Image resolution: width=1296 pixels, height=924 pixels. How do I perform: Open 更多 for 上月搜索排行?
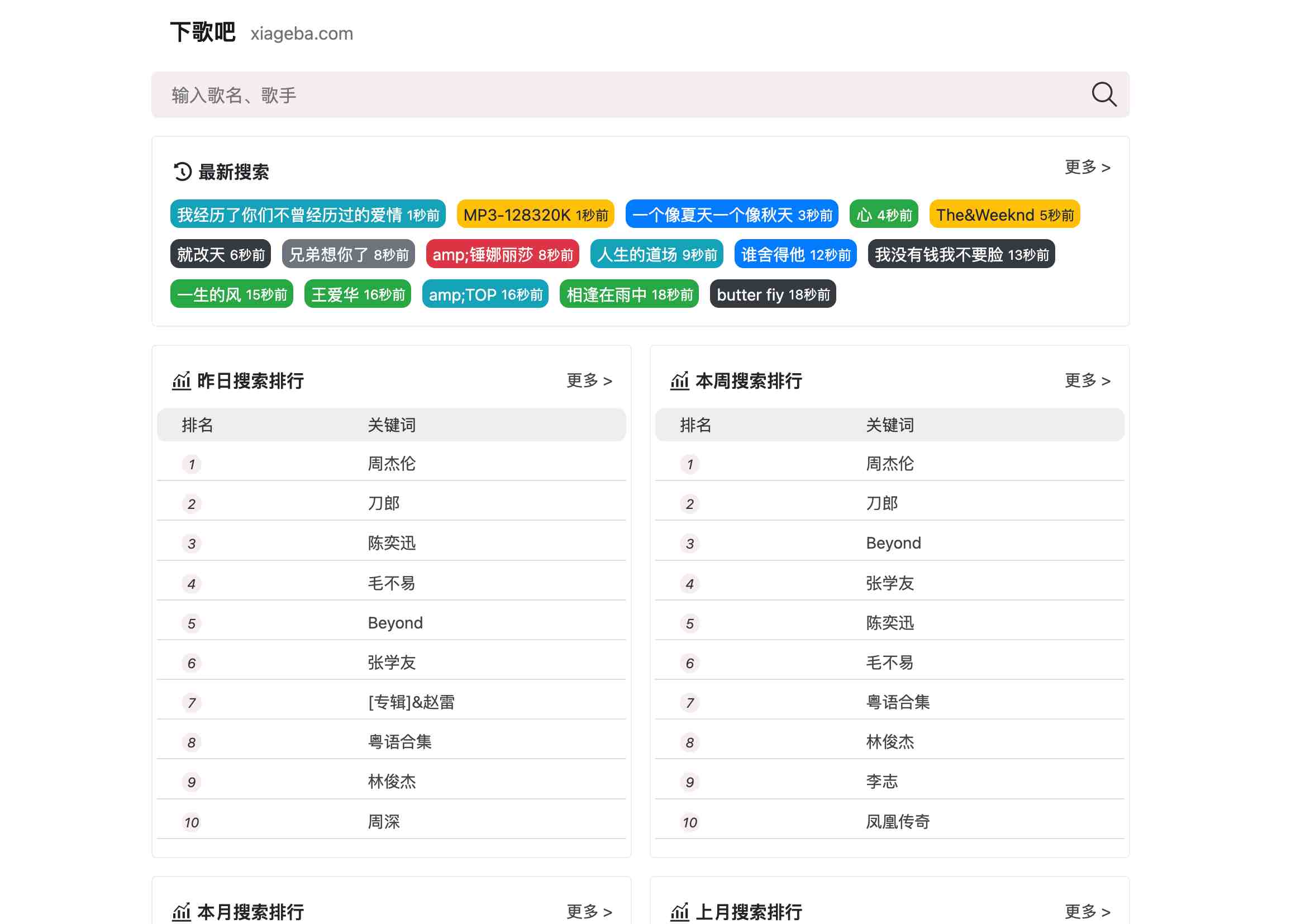click(x=1087, y=911)
